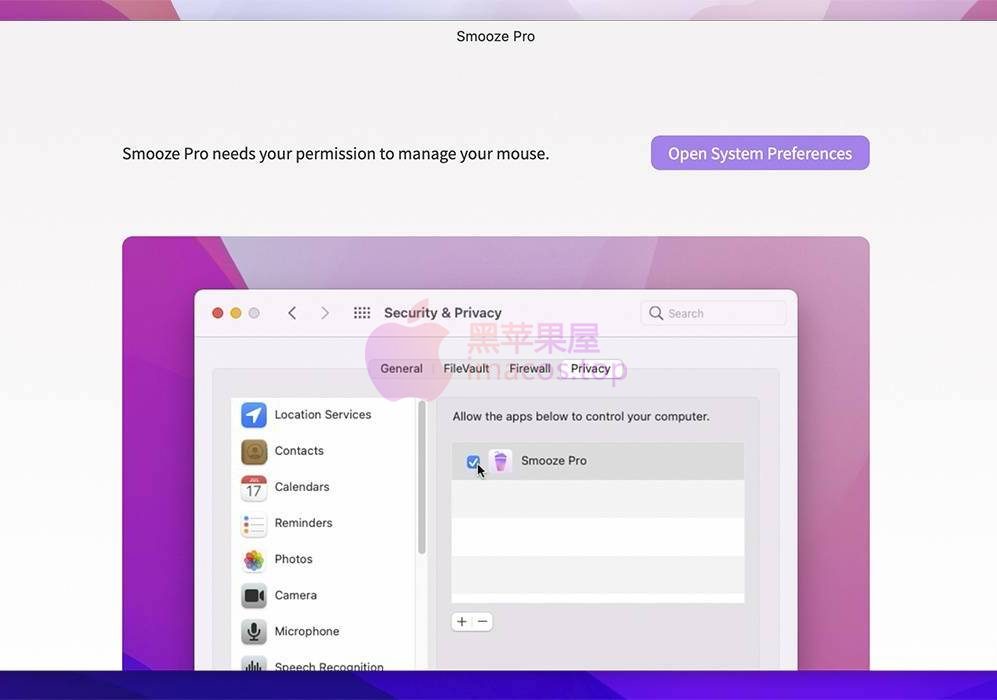997x700 pixels.
Task: Select the Contacts label
Action: (299, 451)
